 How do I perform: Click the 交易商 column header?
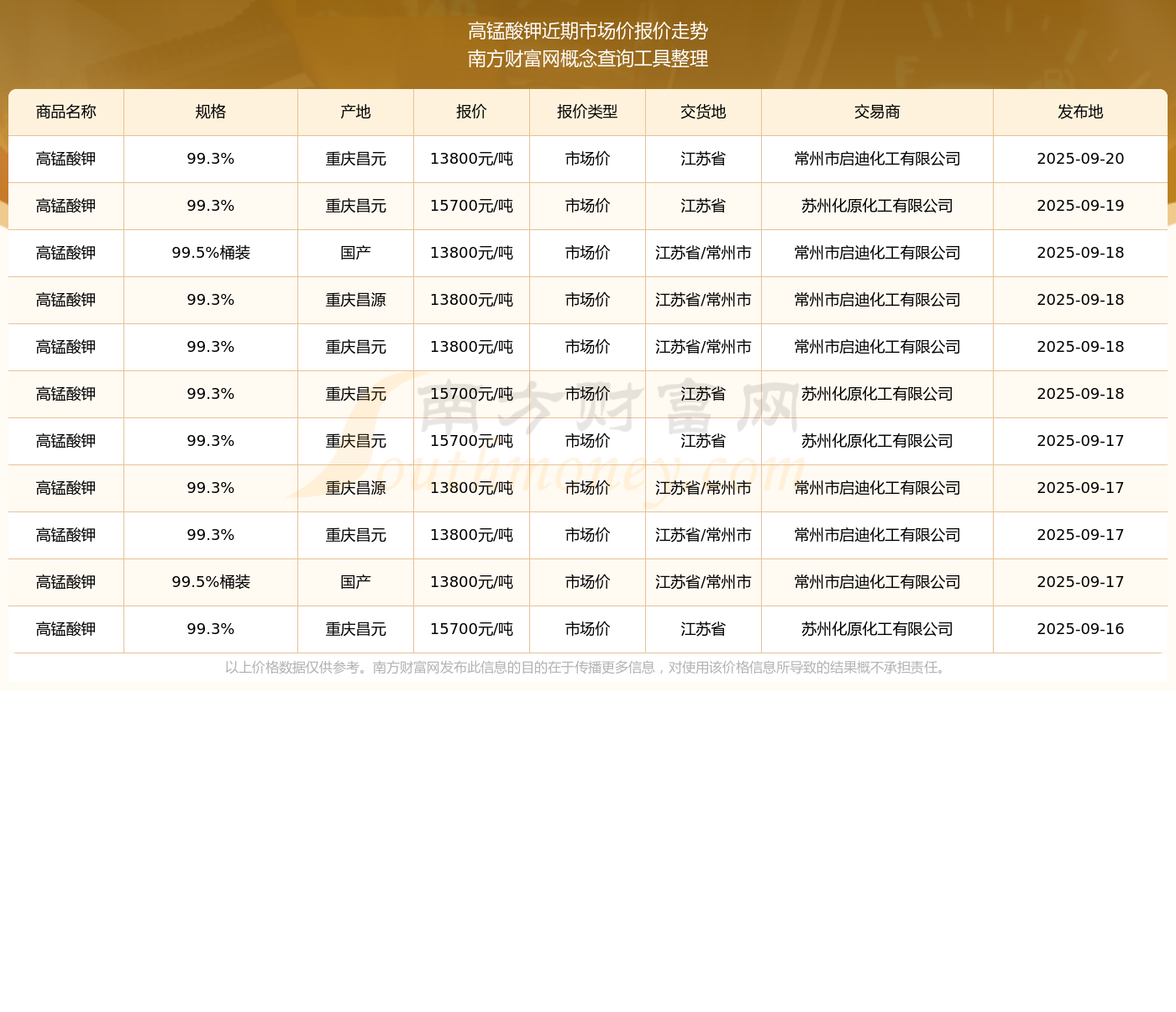pos(877,113)
